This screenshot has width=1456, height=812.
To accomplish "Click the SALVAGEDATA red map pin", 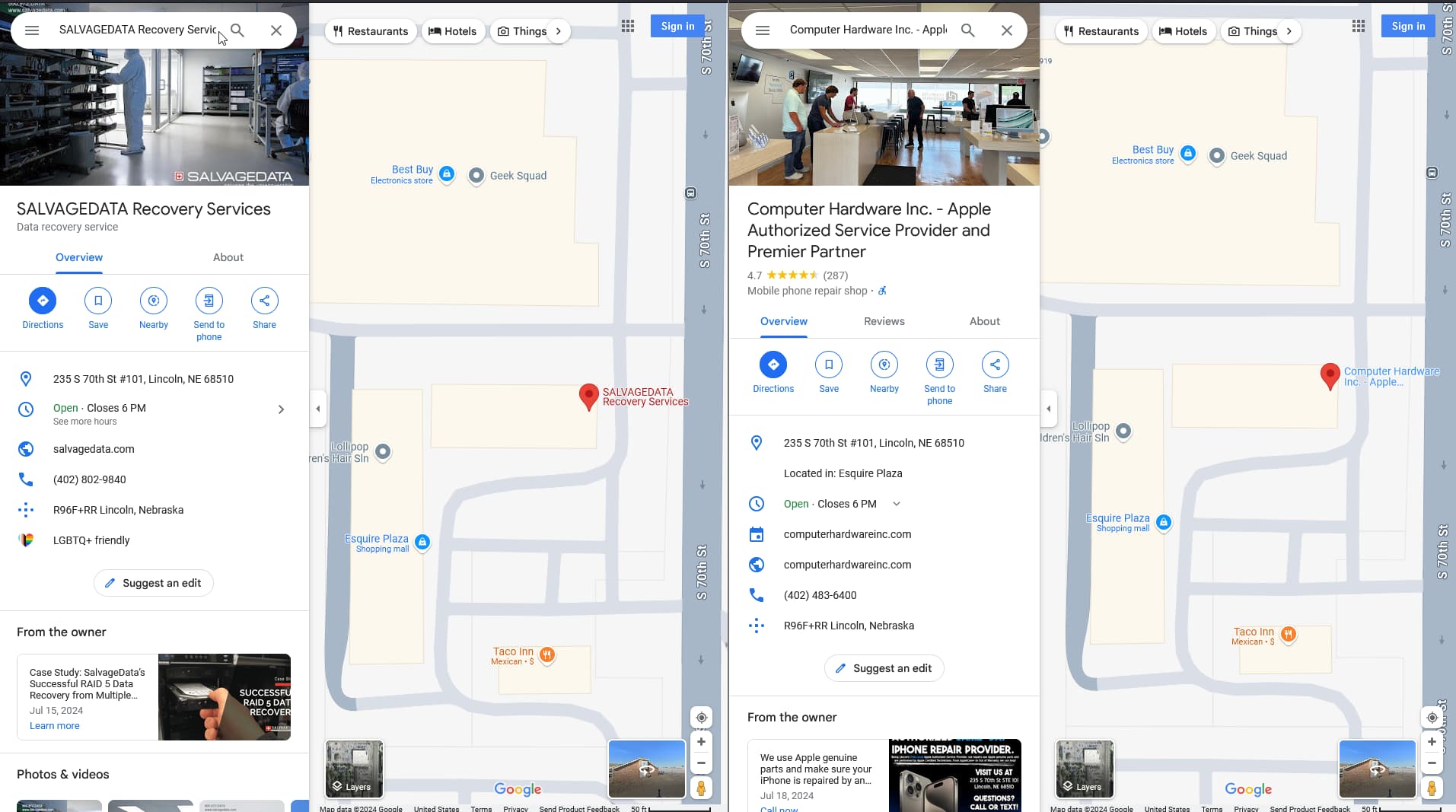I will click(588, 396).
